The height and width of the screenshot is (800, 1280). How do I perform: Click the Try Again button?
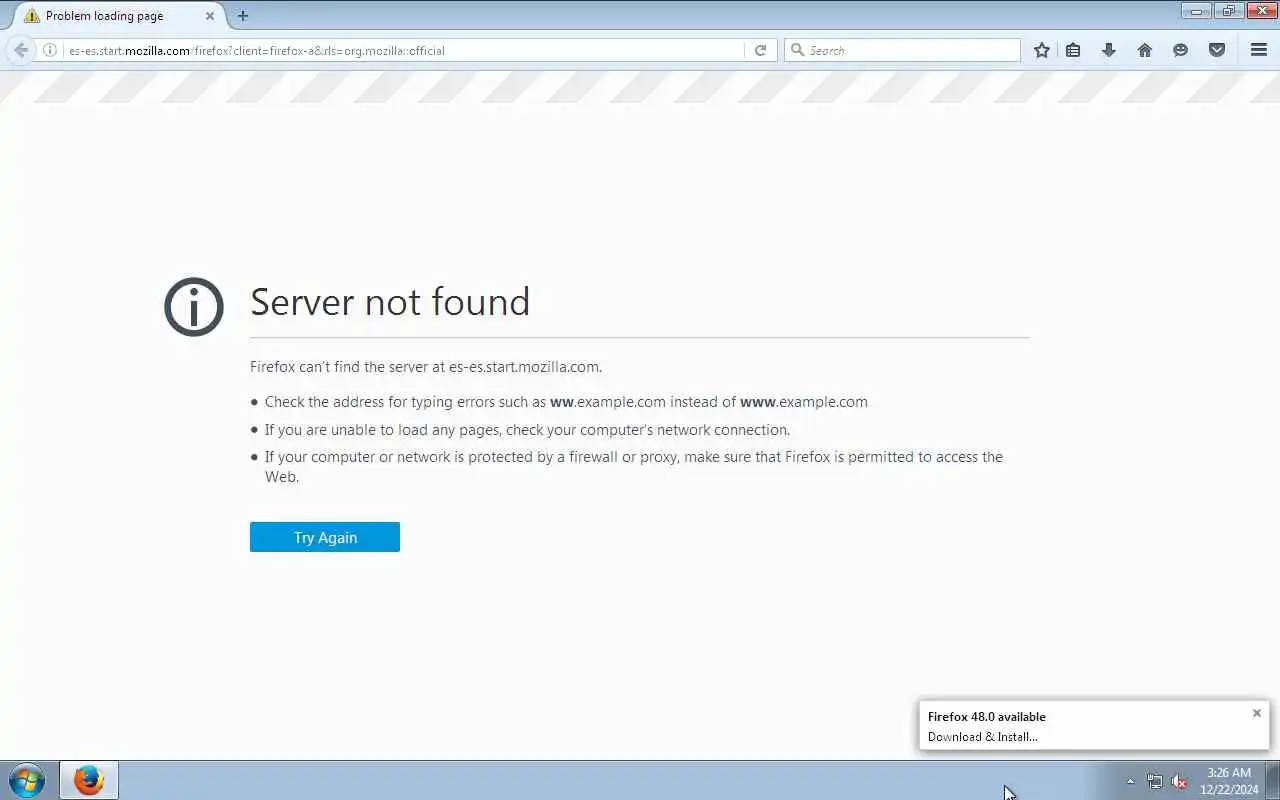tap(325, 537)
